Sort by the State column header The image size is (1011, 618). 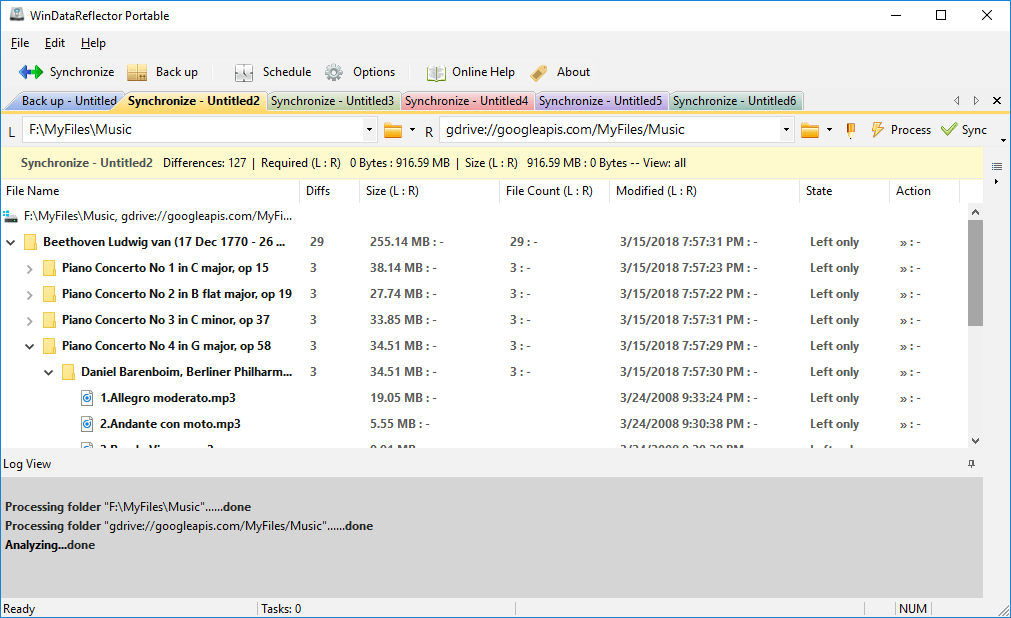844,191
